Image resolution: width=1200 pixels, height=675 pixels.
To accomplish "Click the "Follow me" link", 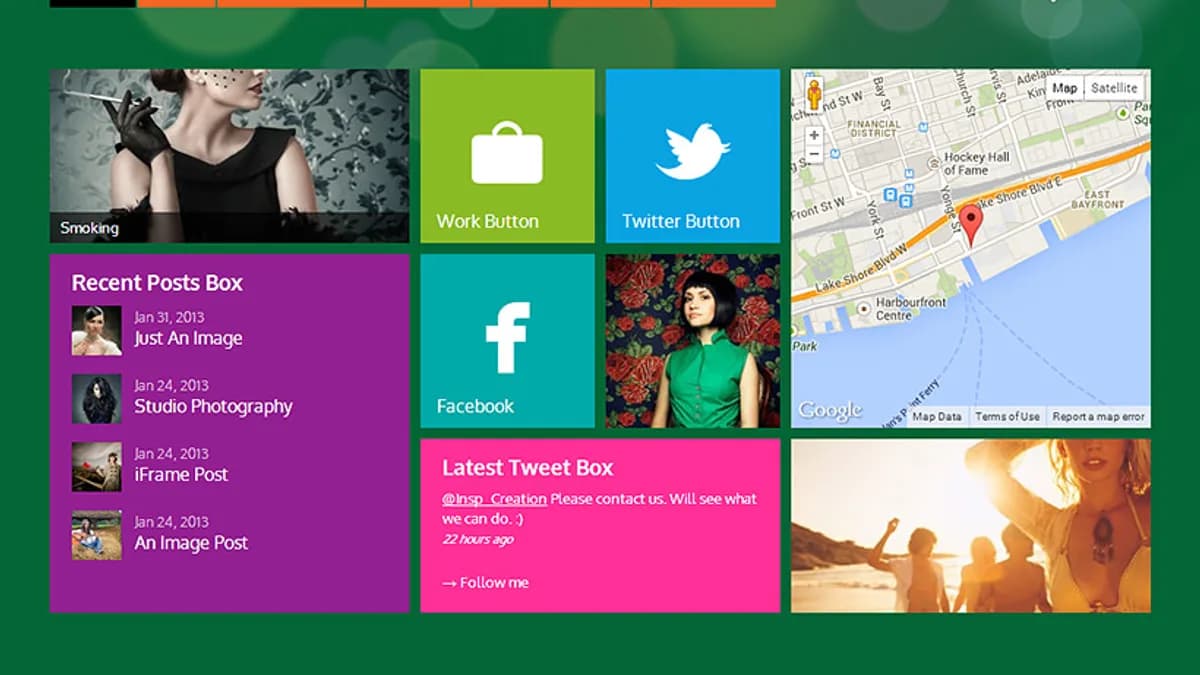I will [485, 583].
